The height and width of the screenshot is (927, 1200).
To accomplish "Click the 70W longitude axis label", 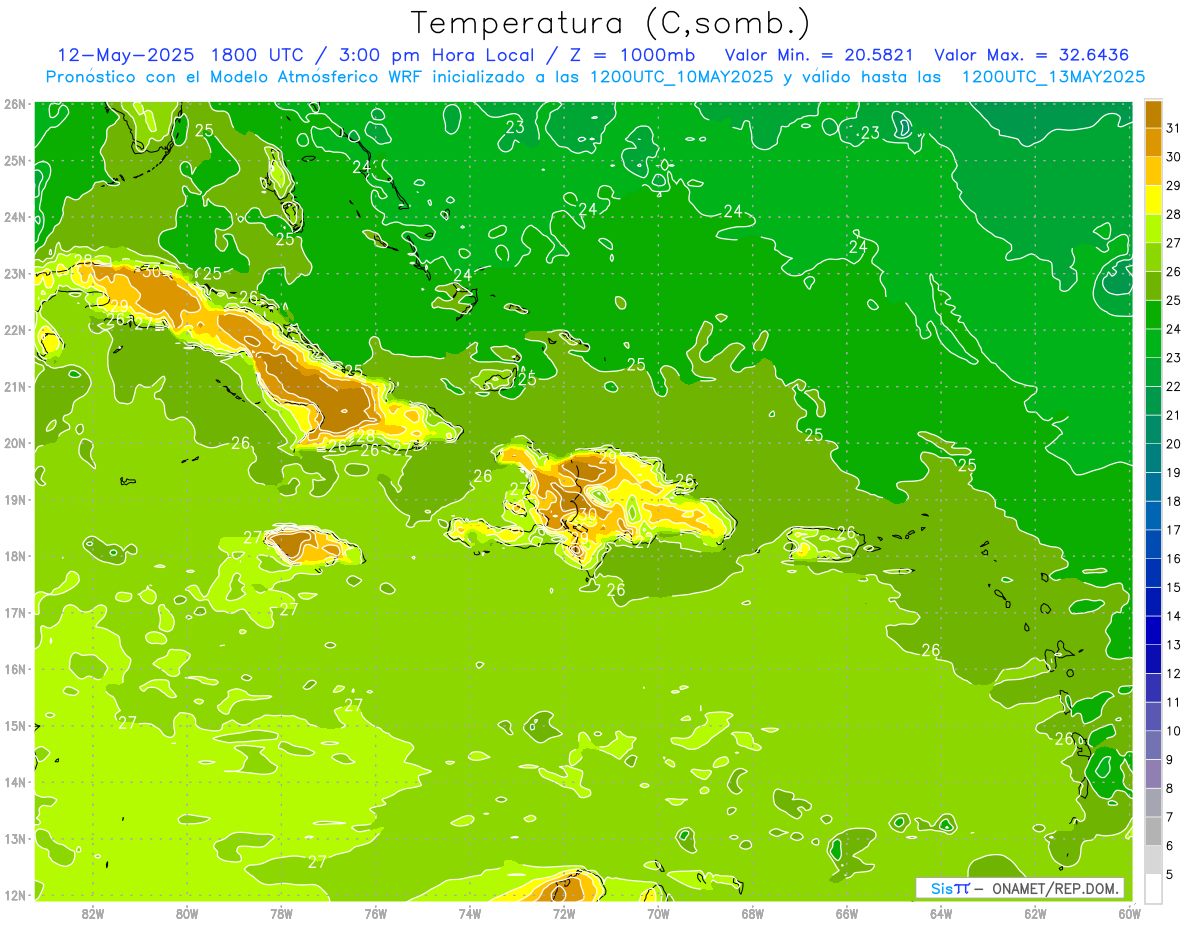I will (658, 913).
